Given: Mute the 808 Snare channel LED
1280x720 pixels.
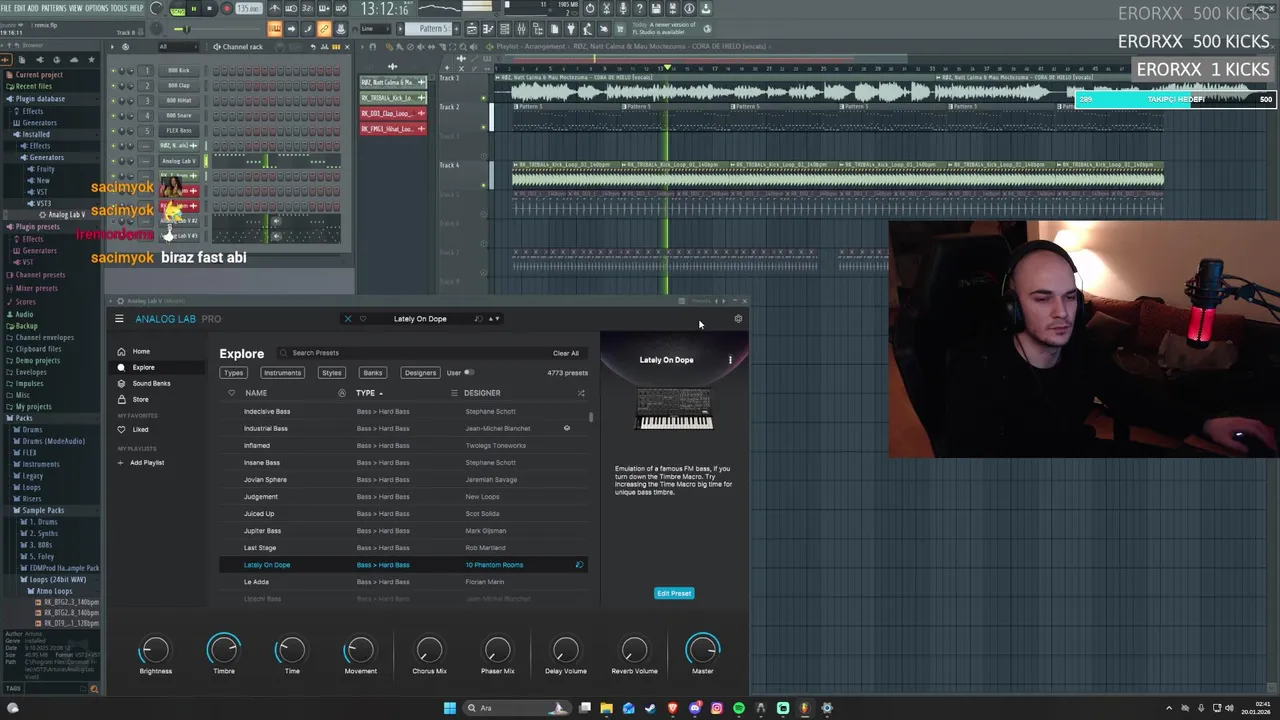Looking at the screenshot, I should click(113, 116).
